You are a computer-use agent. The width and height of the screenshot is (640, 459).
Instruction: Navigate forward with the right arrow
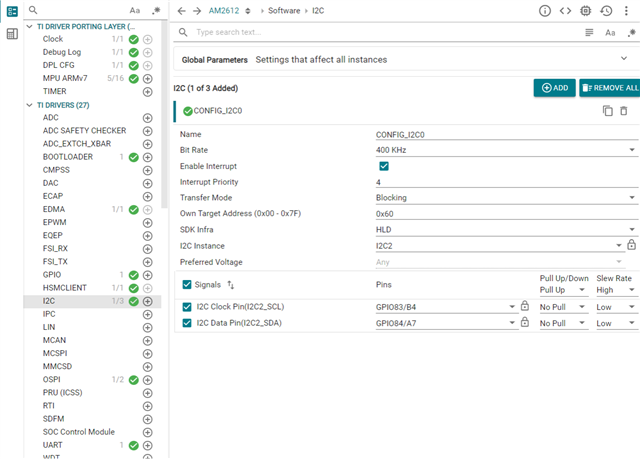[x=197, y=11]
